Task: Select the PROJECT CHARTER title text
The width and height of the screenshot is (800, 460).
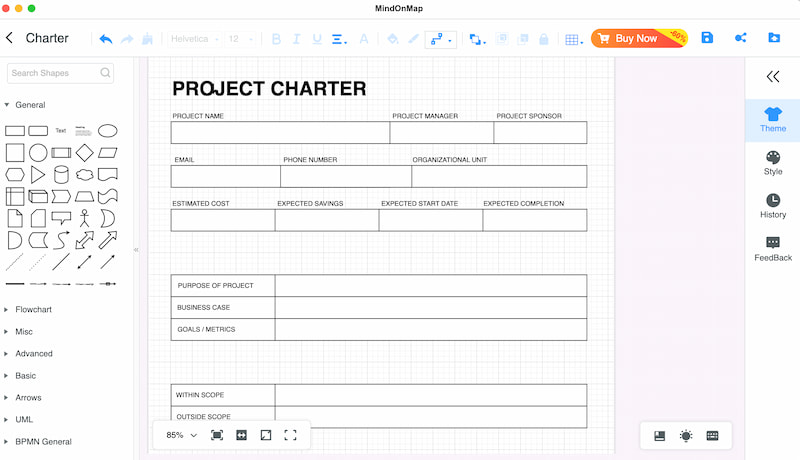Action: click(x=269, y=89)
